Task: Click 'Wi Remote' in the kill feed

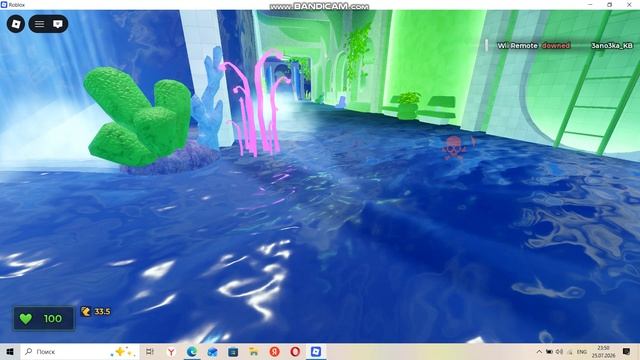Action: (x=517, y=46)
